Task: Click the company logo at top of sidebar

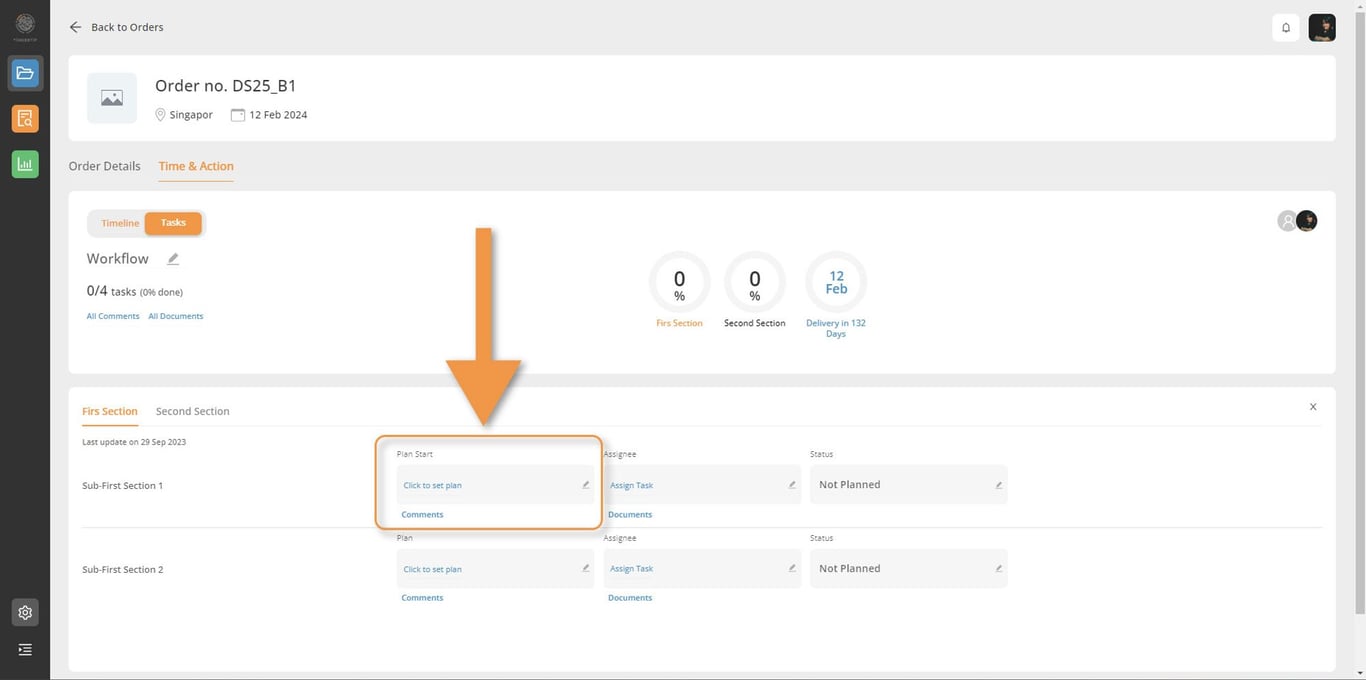Action: 25,25
